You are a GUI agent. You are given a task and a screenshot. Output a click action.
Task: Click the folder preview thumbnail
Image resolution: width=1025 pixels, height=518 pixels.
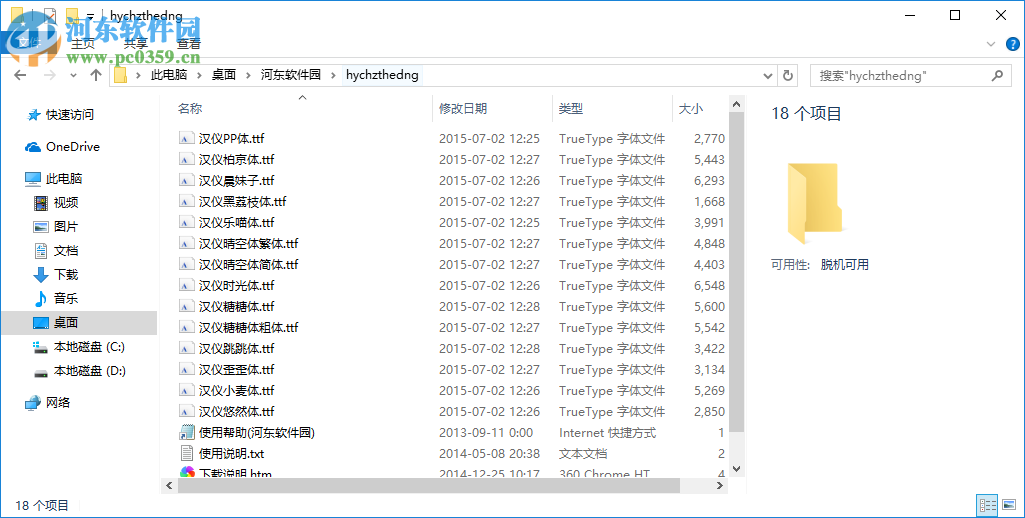[816, 203]
